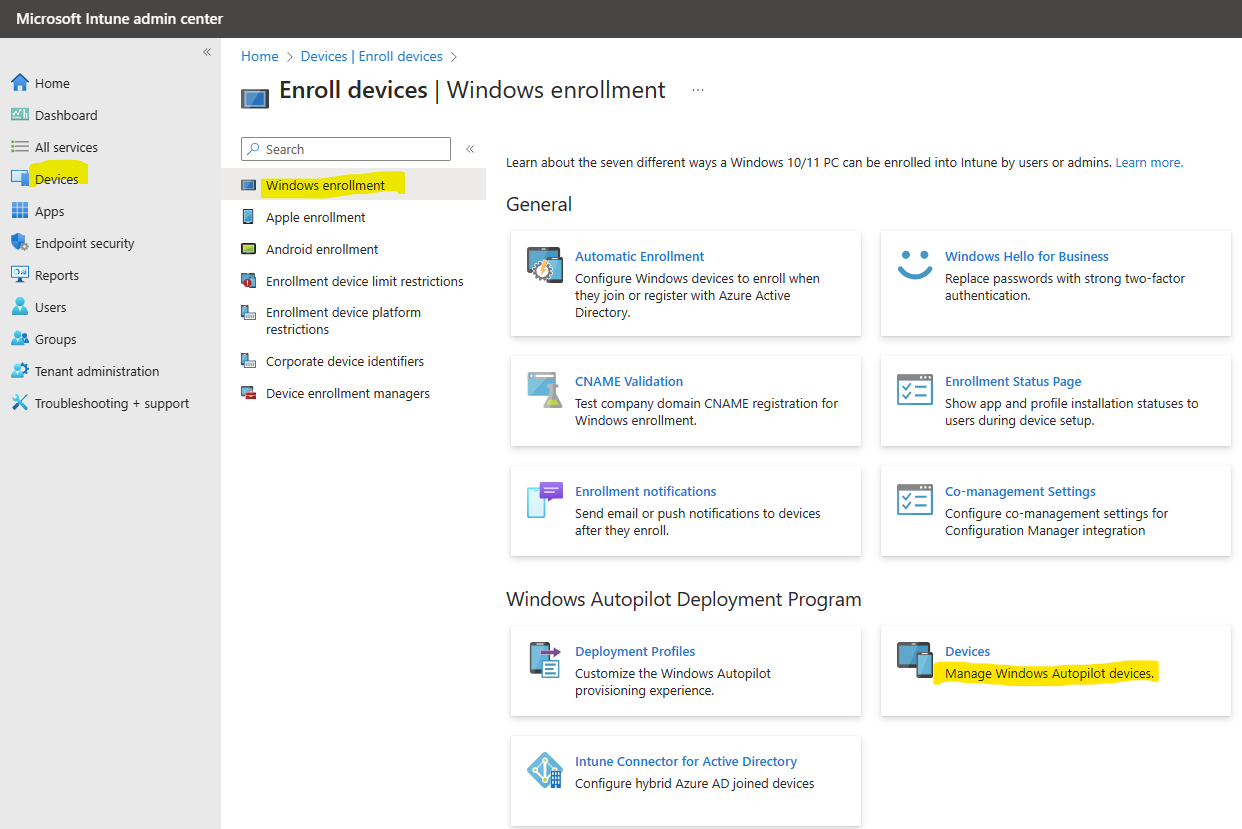The width and height of the screenshot is (1242, 829).
Task: Collapse the enrollment menu pane
Action: 470,149
